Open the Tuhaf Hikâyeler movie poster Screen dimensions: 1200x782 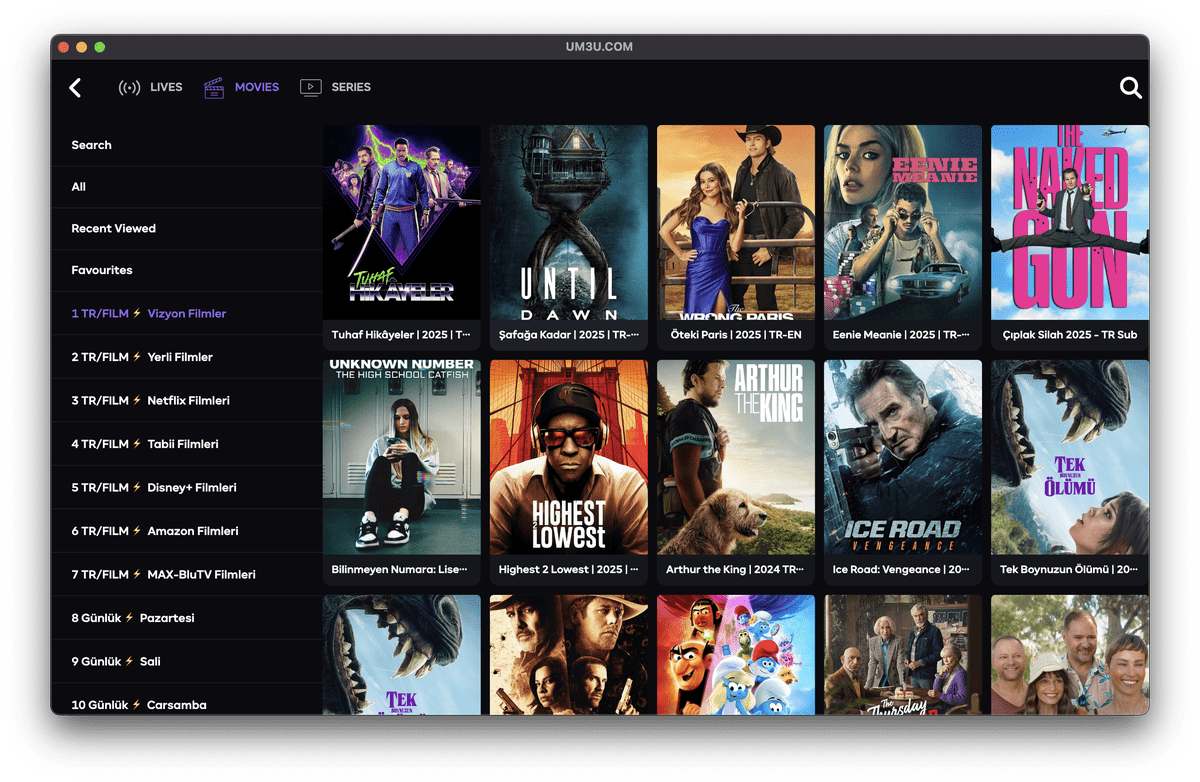[x=402, y=222]
